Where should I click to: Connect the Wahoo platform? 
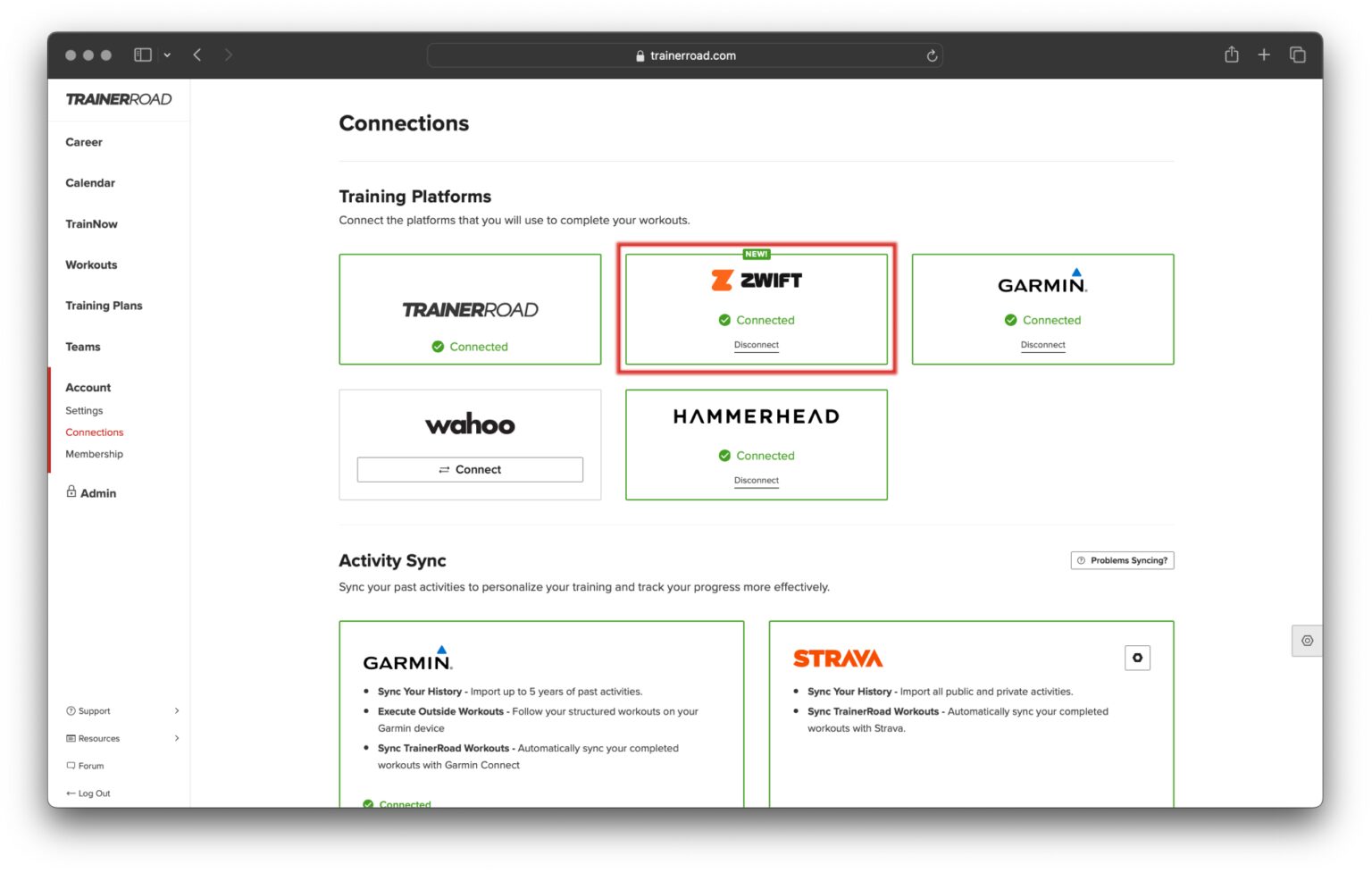[470, 469]
